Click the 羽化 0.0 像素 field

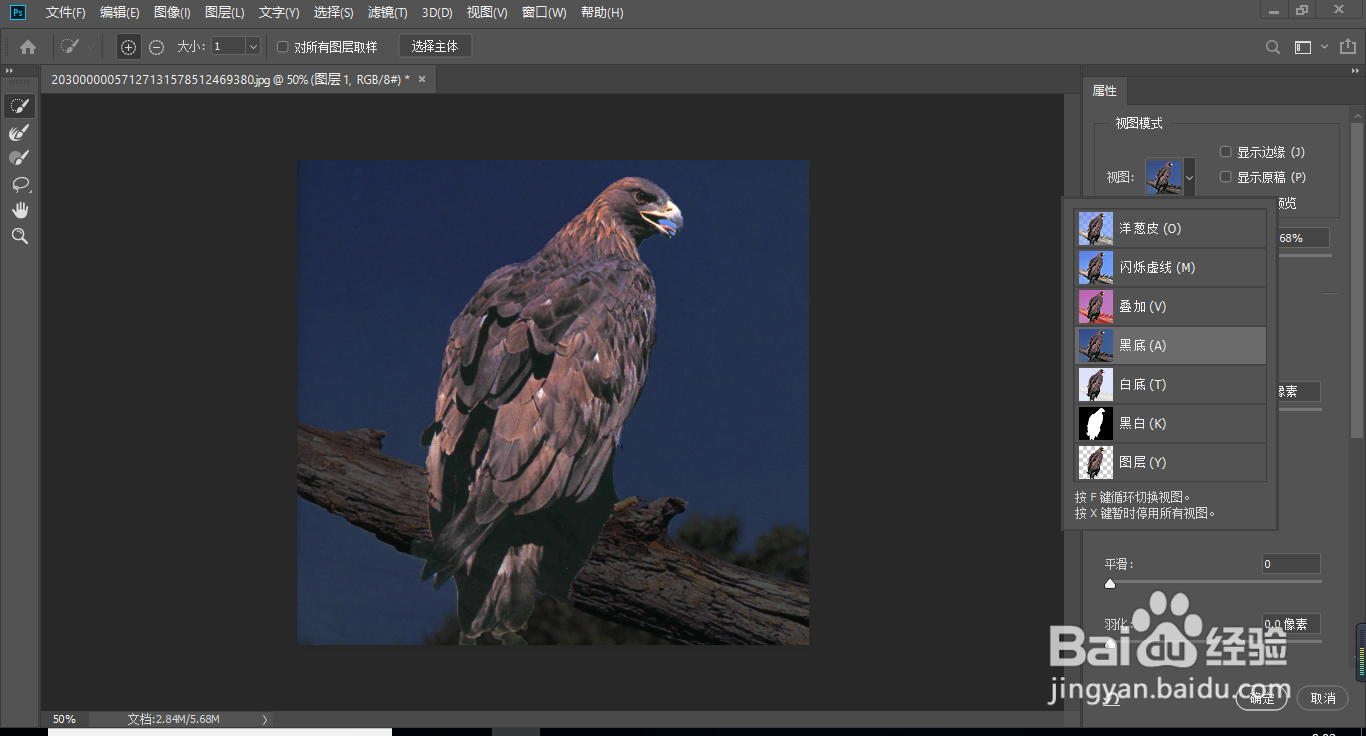click(1290, 624)
